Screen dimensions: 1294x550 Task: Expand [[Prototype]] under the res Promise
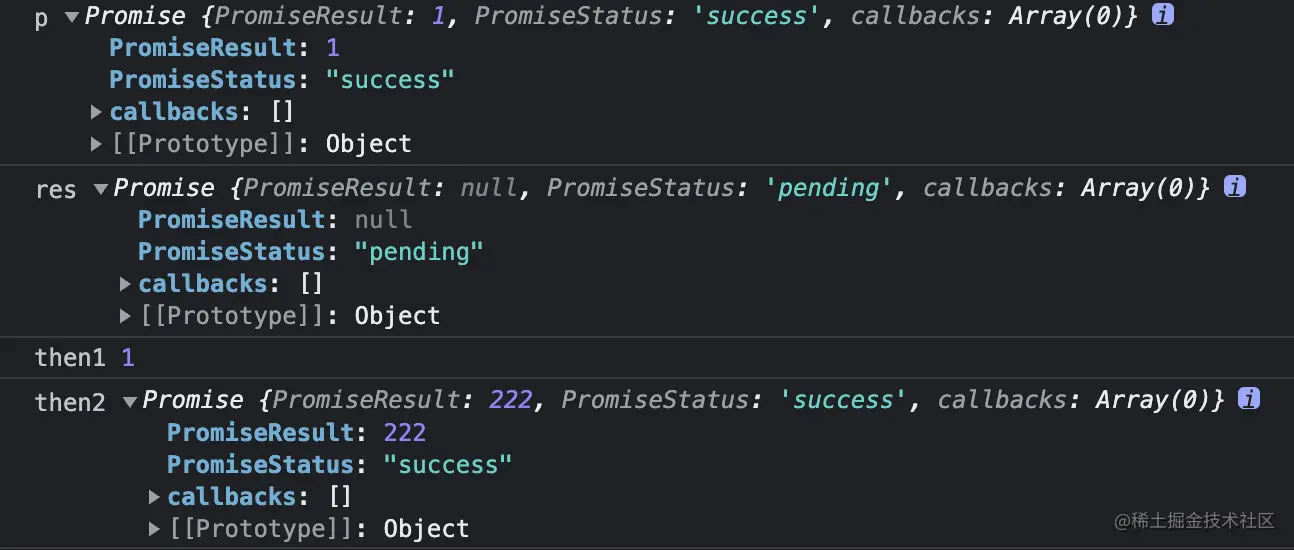coord(125,316)
